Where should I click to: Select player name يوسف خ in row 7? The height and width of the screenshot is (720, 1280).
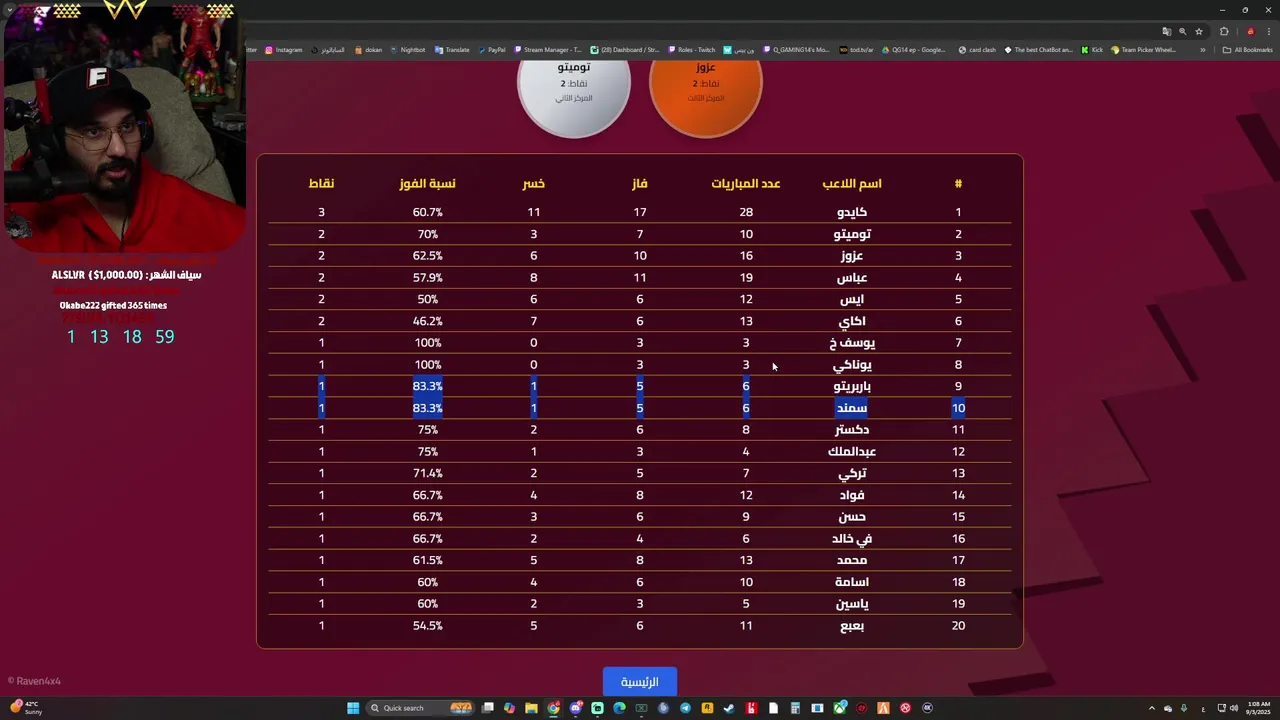point(852,343)
